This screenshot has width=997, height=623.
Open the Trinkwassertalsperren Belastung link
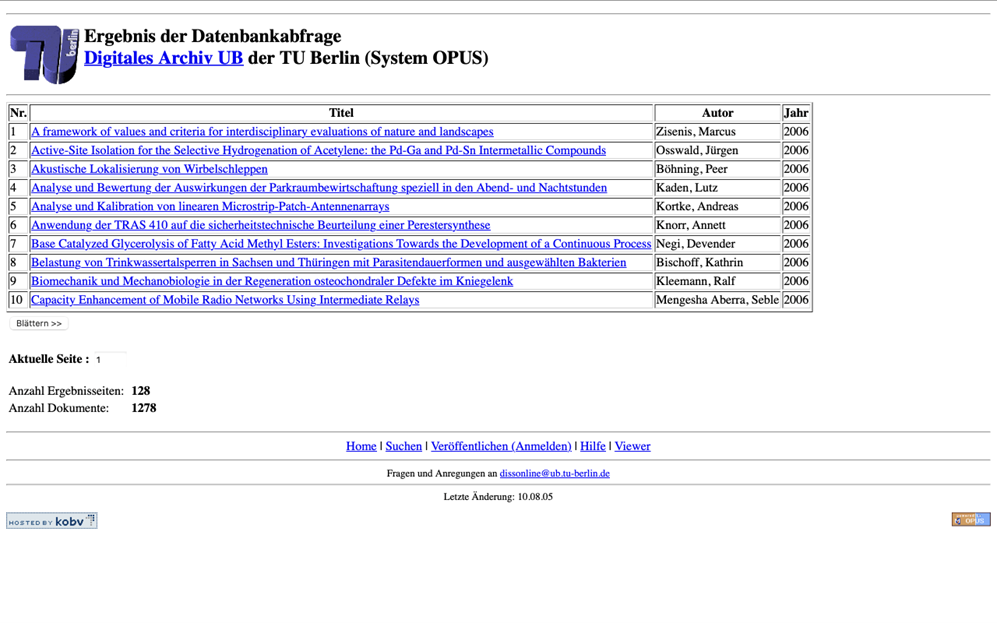pos(329,263)
